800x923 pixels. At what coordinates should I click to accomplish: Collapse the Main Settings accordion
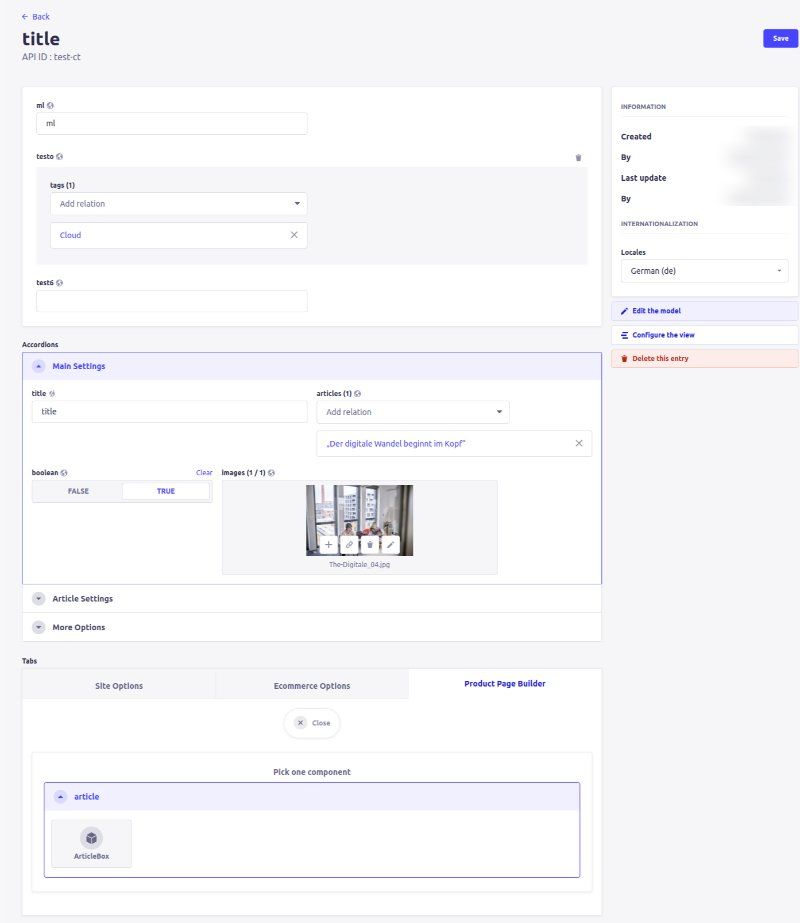pyautogui.click(x=311, y=366)
